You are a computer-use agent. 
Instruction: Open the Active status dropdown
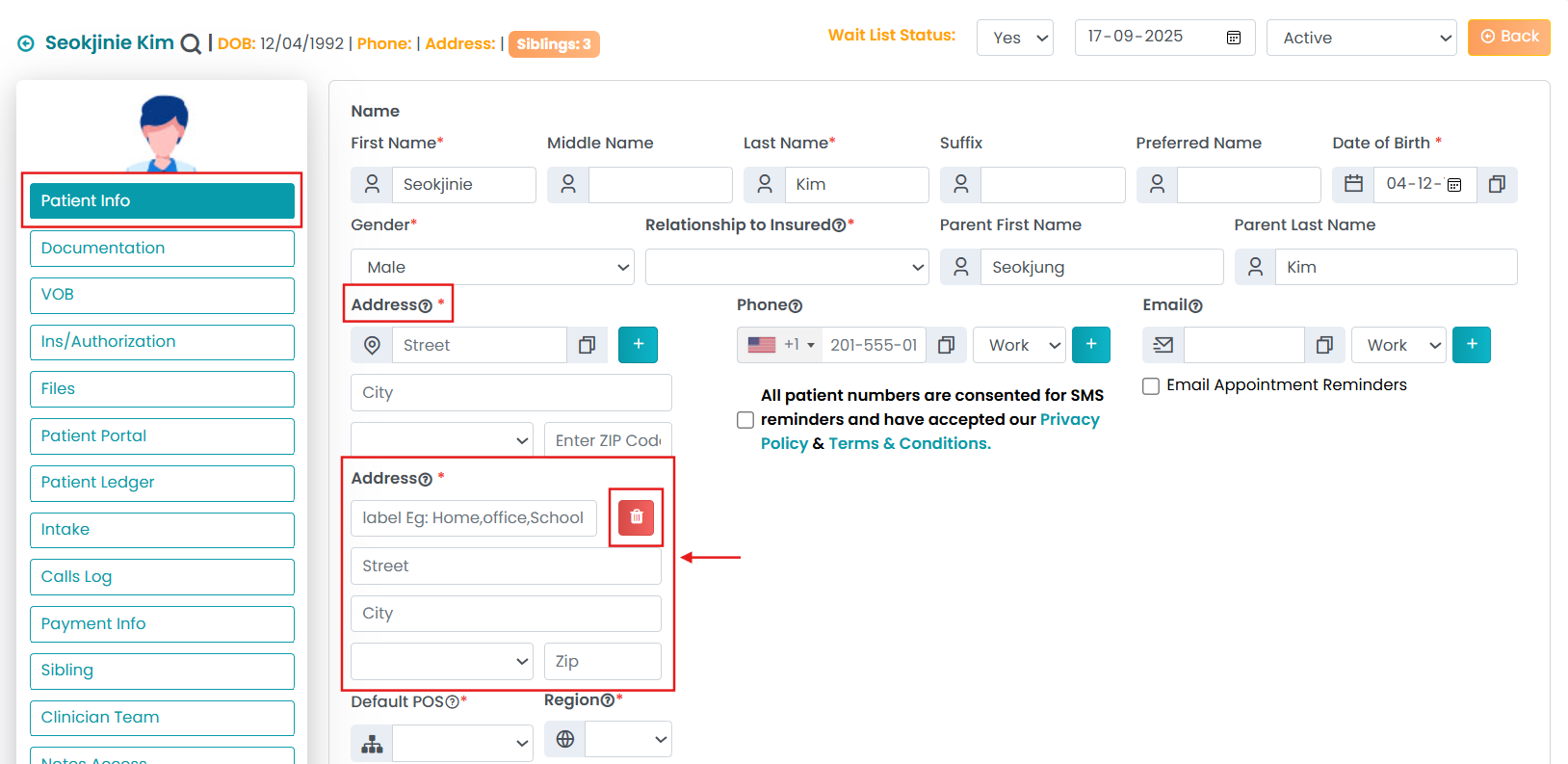(1361, 38)
